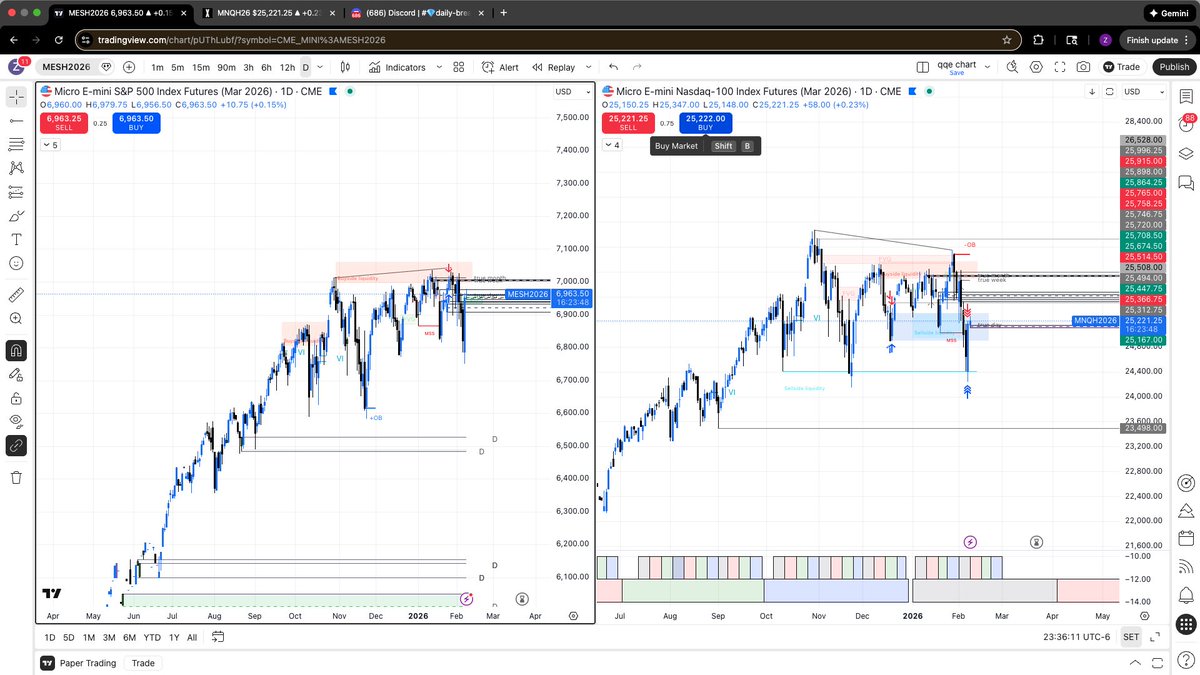The image size is (1200, 675).
Task: Create an Alert
Action: tap(500, 67)
